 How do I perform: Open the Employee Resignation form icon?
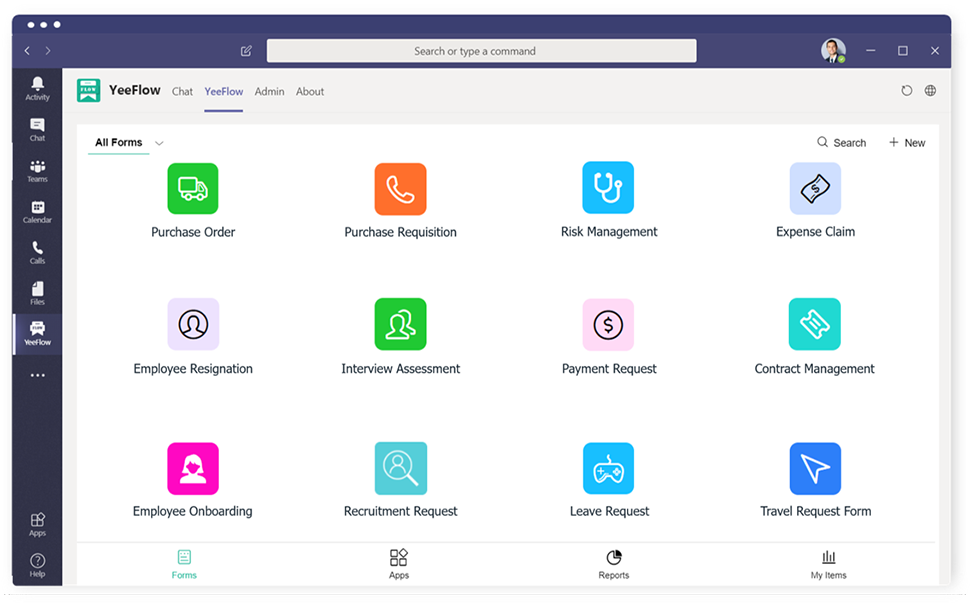pos(193,324)
